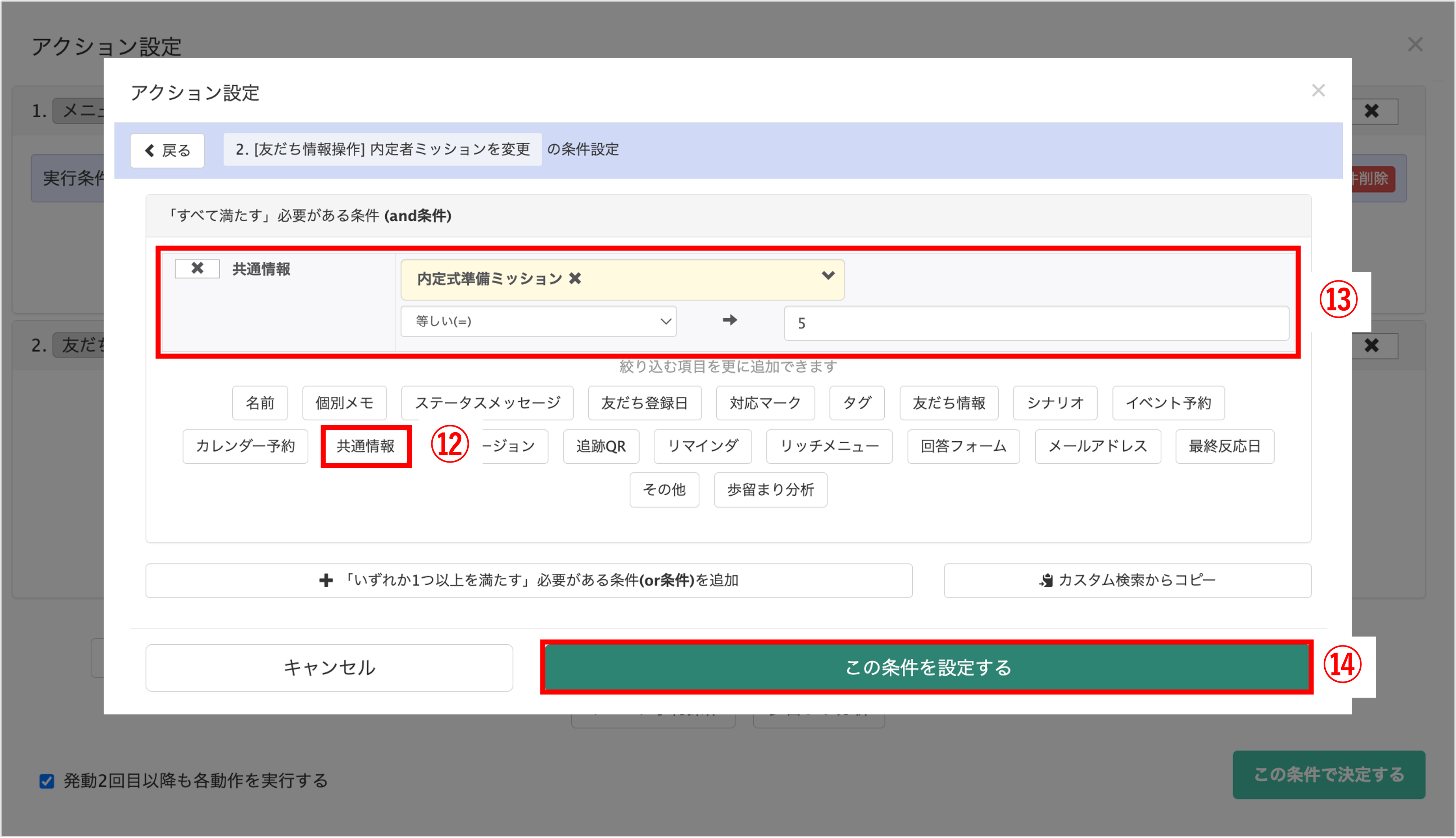Add a 歩留まり分析 filter condition
The width and height of the screenshot is (1456, 838).
tap(770, 490)
